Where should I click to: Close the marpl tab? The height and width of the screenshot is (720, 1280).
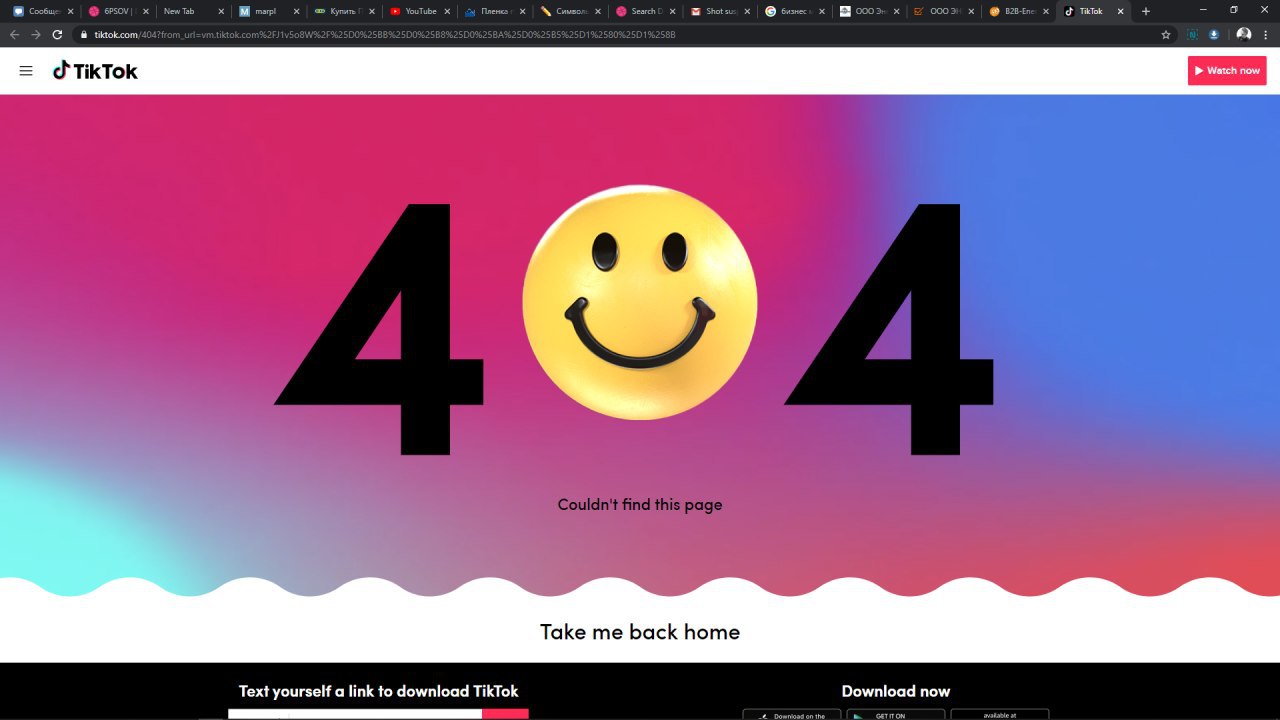click(x=296, y=11)
